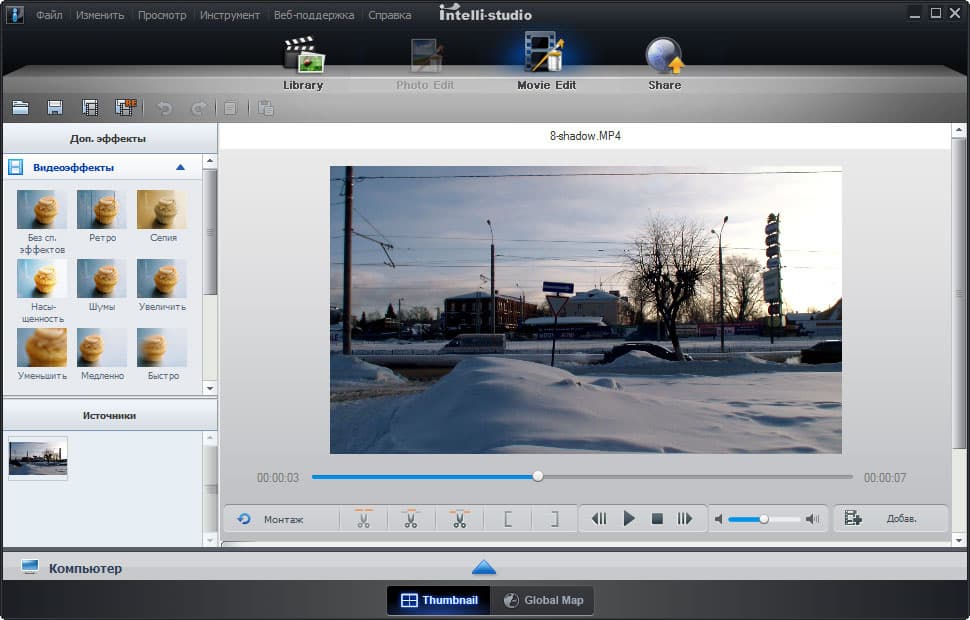Open the Файл menu

pyautogui.click(x=49, y=15)
